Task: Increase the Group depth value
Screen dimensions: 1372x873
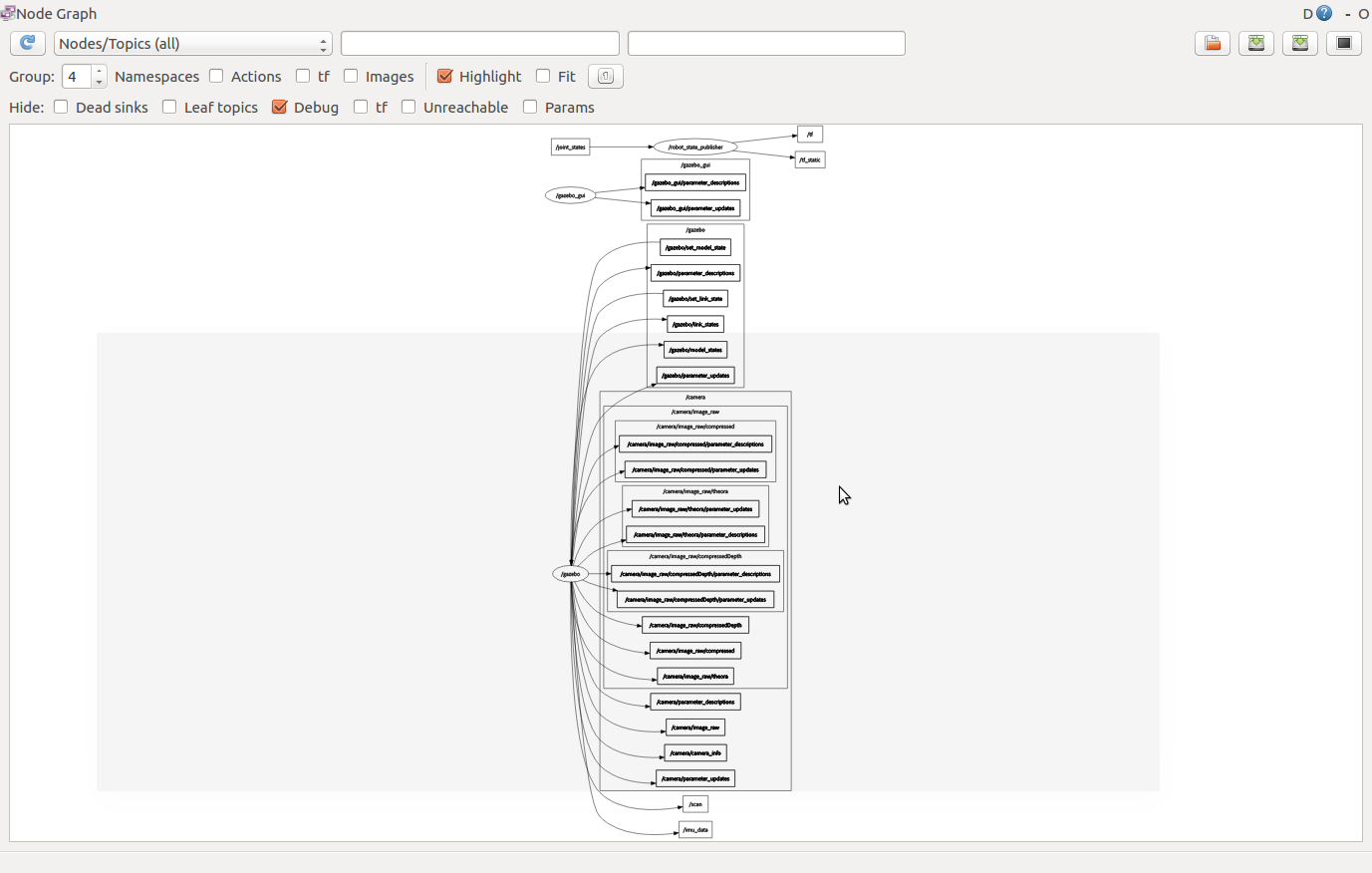Action: pos(99,71)
